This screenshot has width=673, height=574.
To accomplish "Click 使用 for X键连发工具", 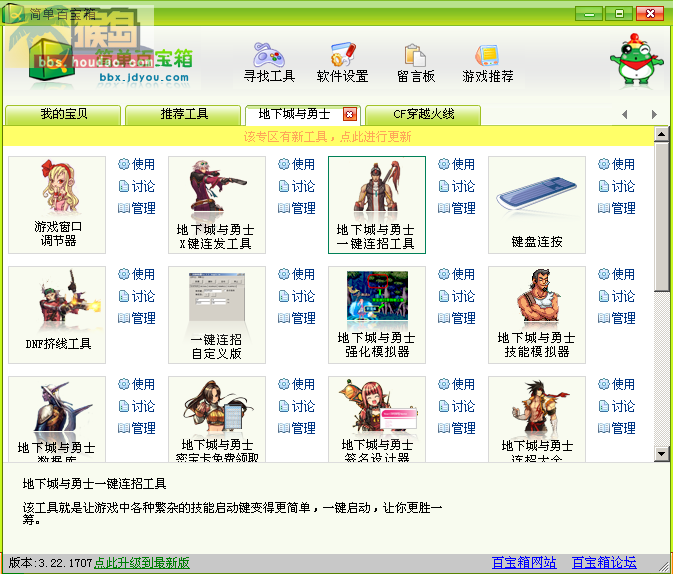I will click(297, 164).
